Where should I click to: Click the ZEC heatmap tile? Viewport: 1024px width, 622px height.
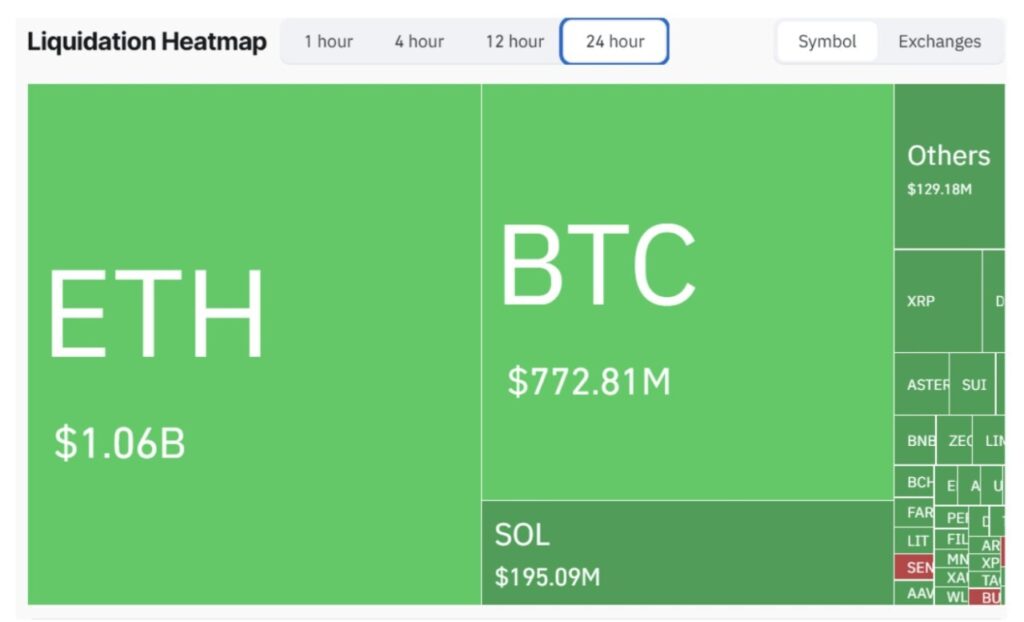click(x=958, y=440)
